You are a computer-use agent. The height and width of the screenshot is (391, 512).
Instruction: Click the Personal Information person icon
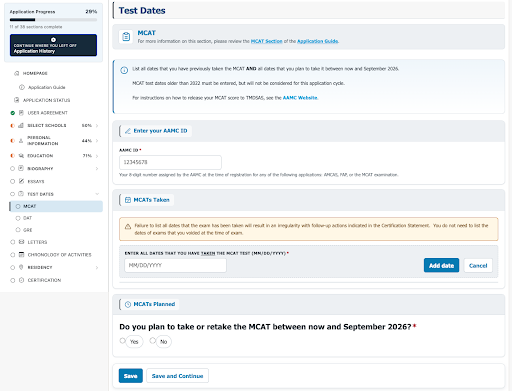click(x=21, y=141)
